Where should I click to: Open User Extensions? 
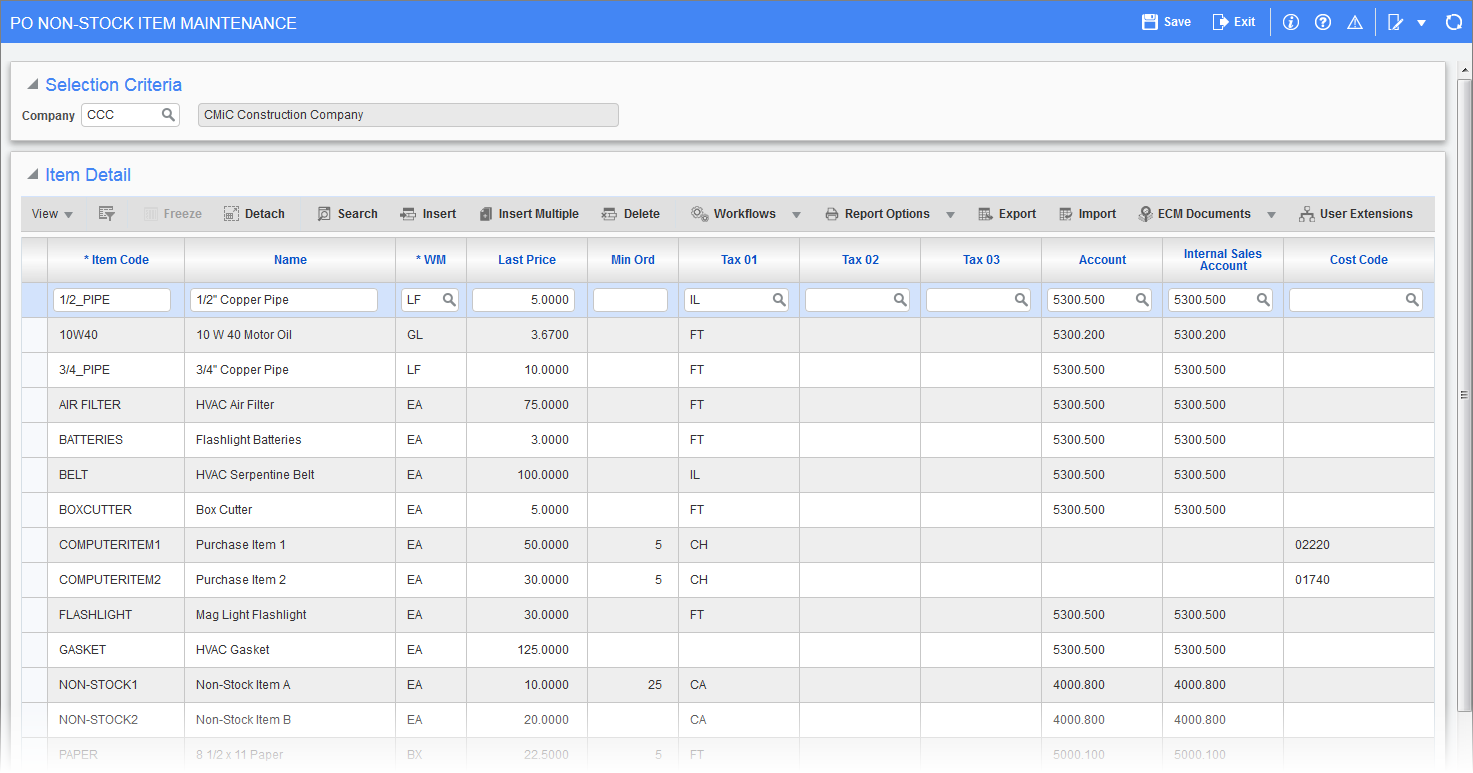pyautogui.click(x=1355, y=214)
